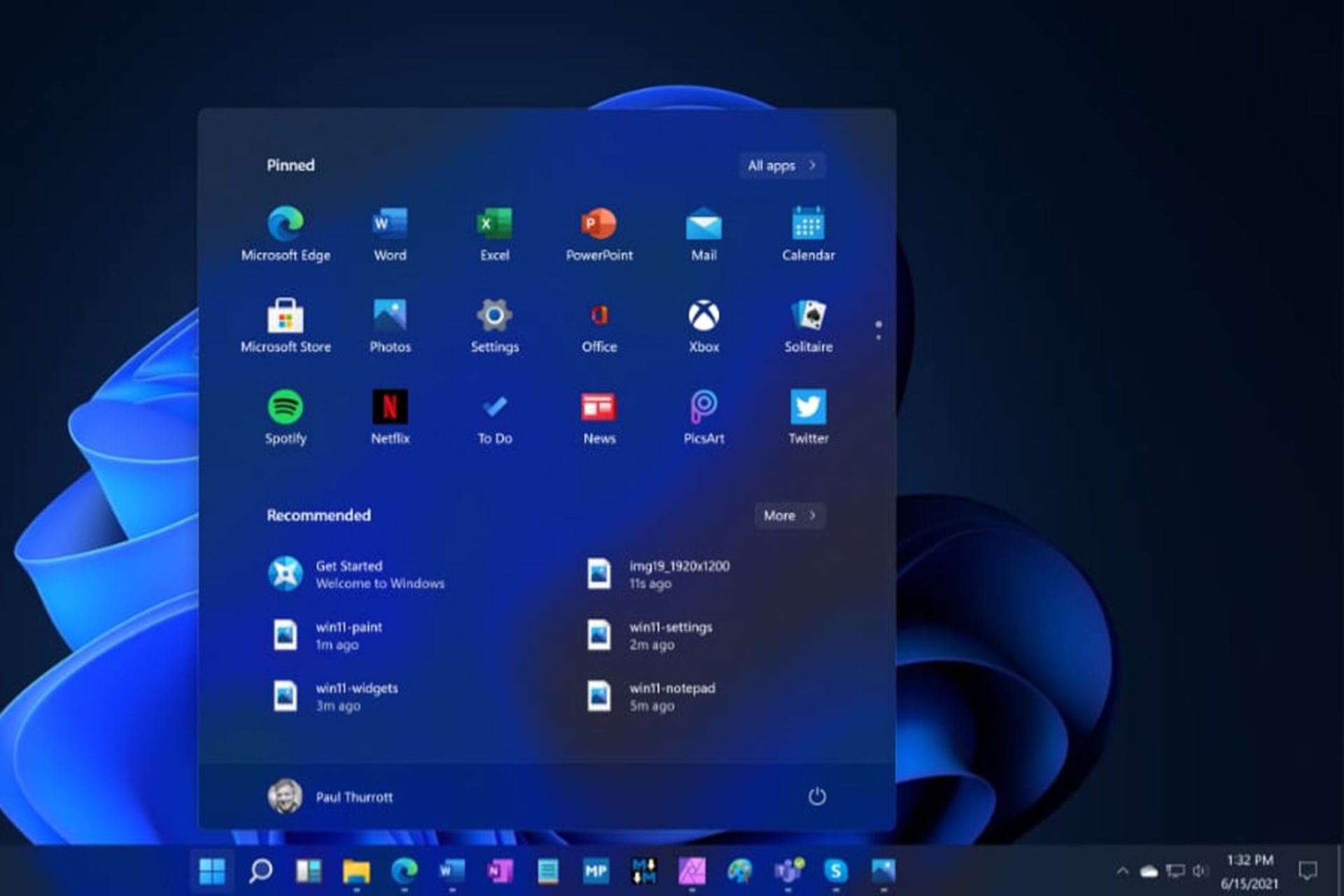Open the Xbox app
This screenshot has width=1344, height=896.
703,325
